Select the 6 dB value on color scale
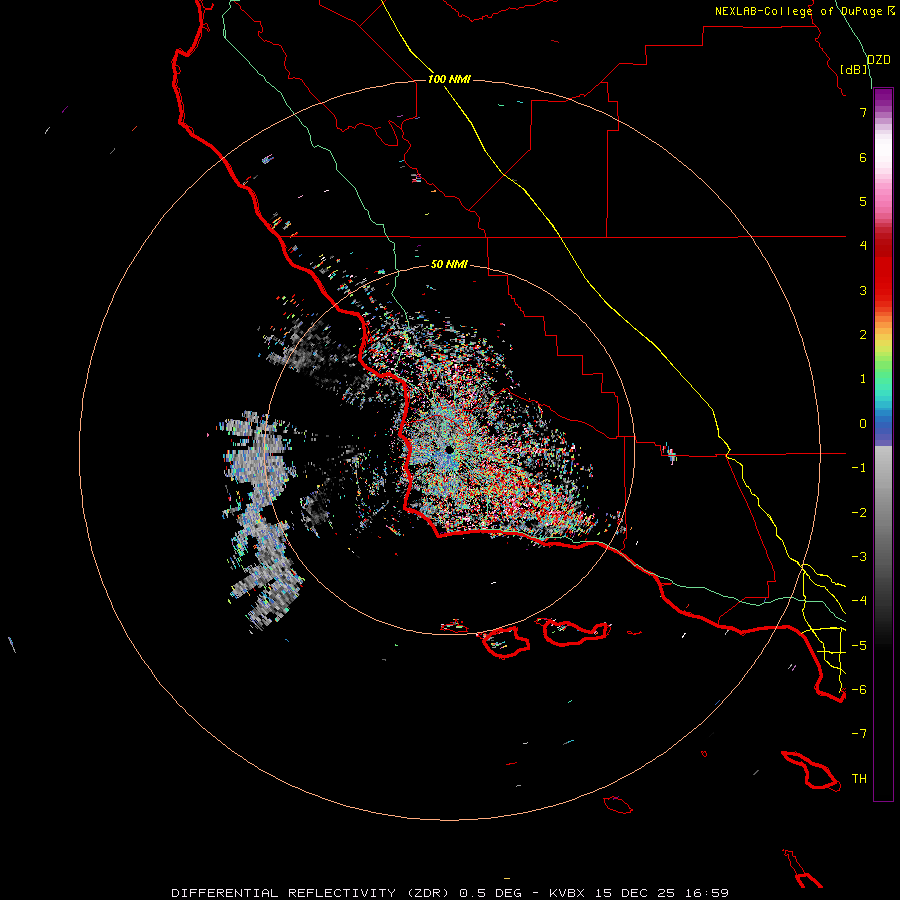The width and height of the screenshot is (900, 900). click(863, 157)
